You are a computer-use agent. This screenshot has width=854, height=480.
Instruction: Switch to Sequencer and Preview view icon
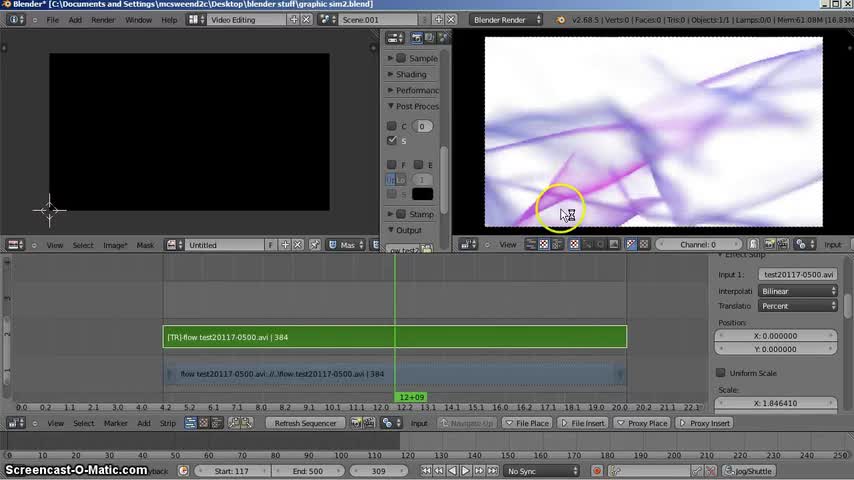[x=216, y=423]
